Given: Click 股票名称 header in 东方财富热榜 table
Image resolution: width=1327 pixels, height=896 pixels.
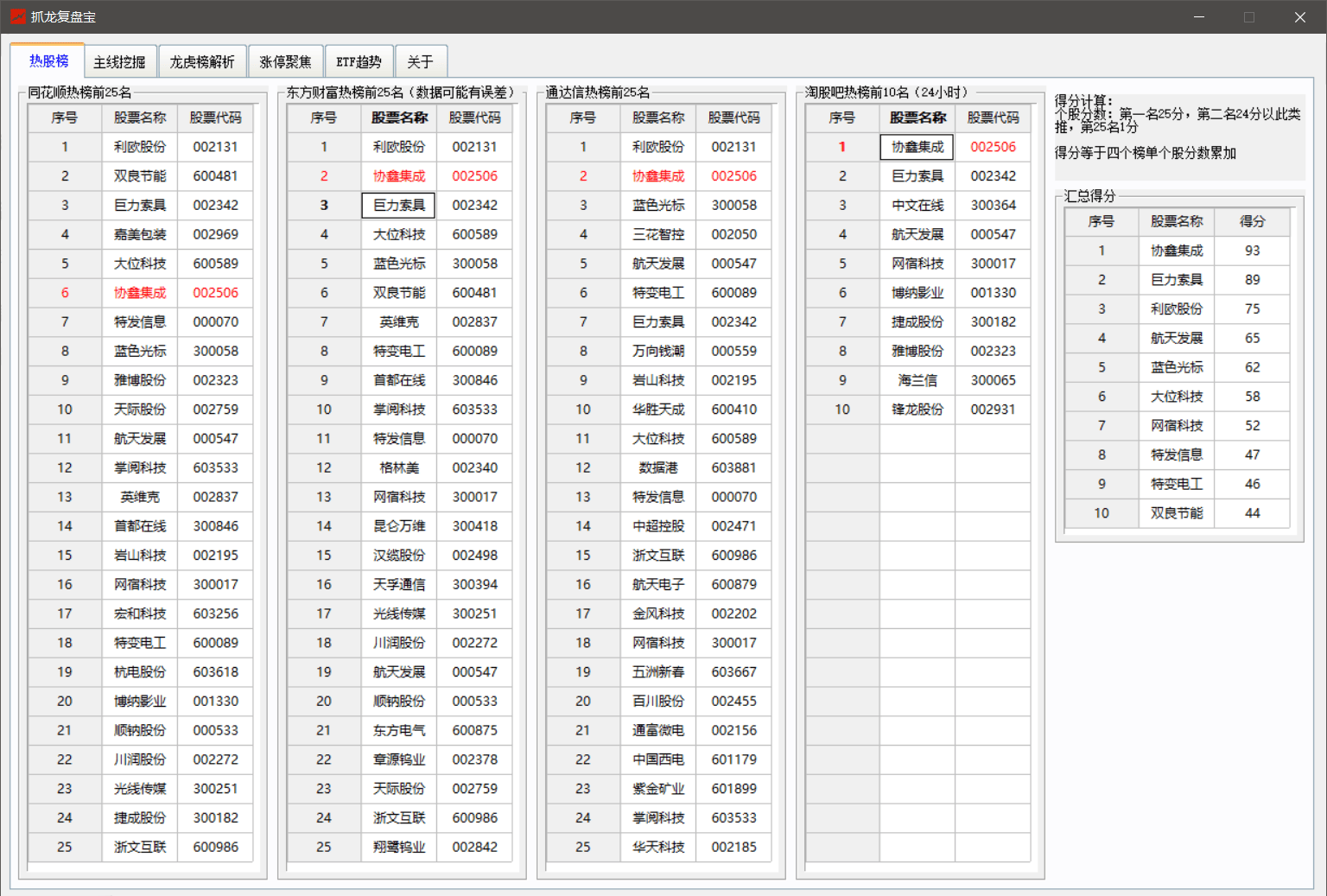Looking at the screenshot, I should (x=399, y=118).
